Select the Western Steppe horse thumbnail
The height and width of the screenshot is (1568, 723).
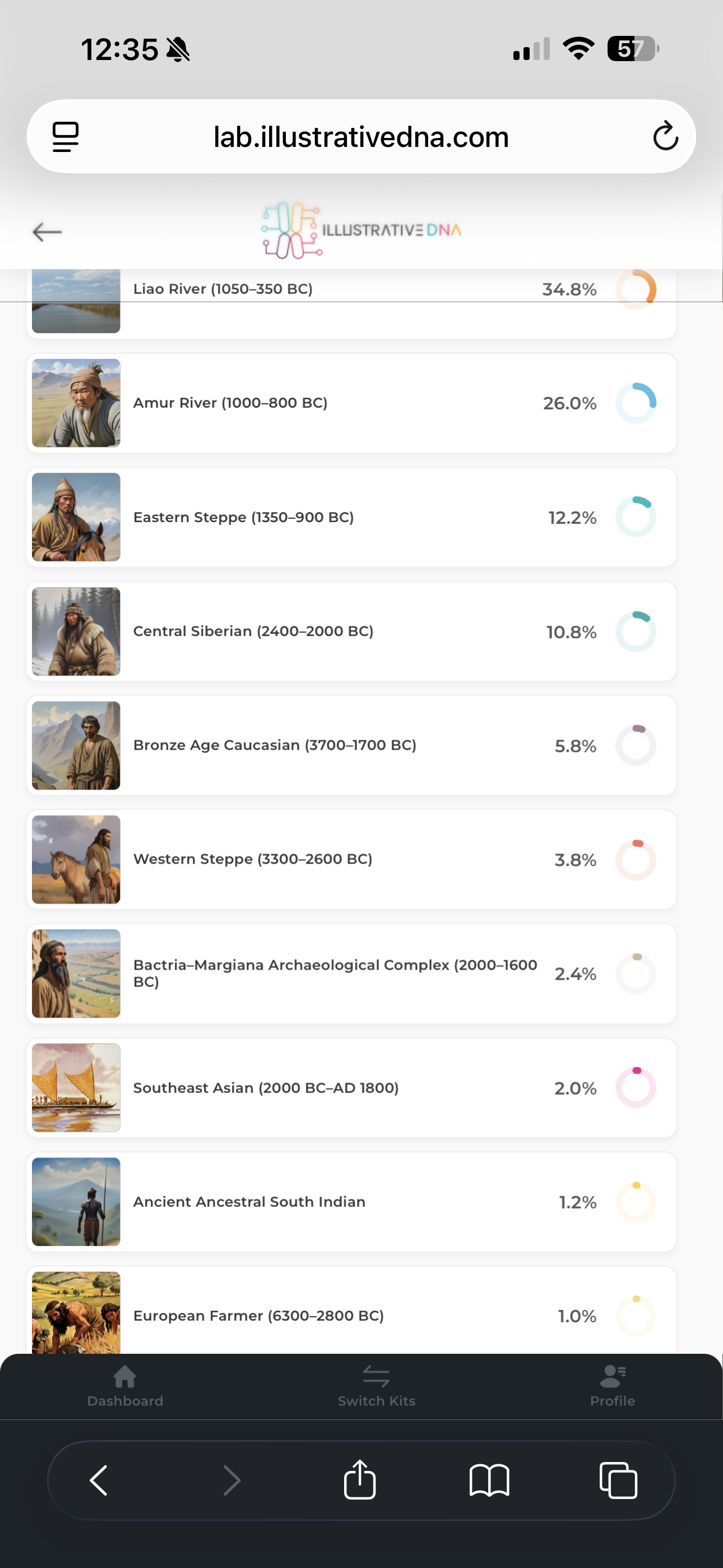76,860
